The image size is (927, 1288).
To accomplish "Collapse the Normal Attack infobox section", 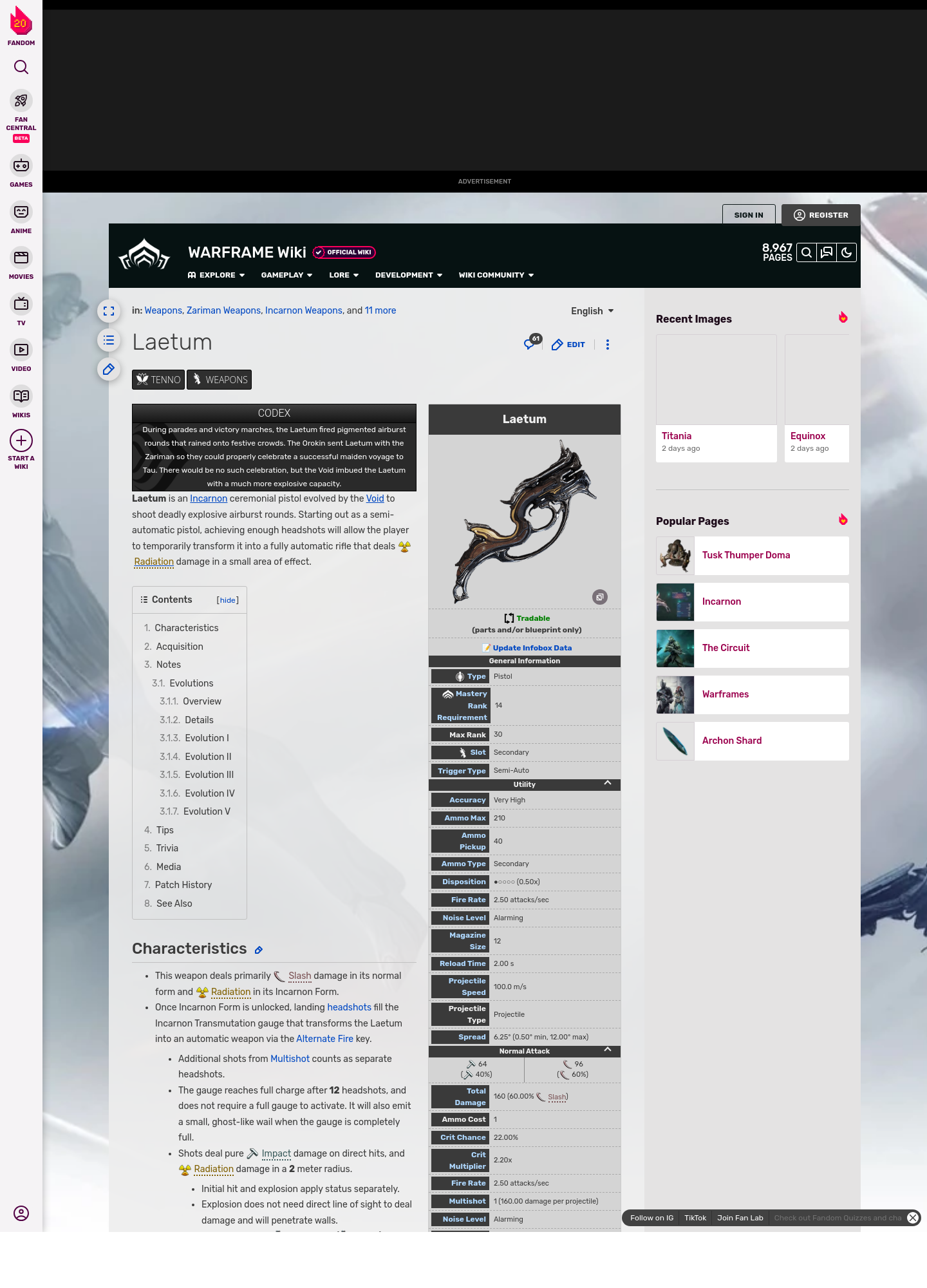I will click(608, 1050).
